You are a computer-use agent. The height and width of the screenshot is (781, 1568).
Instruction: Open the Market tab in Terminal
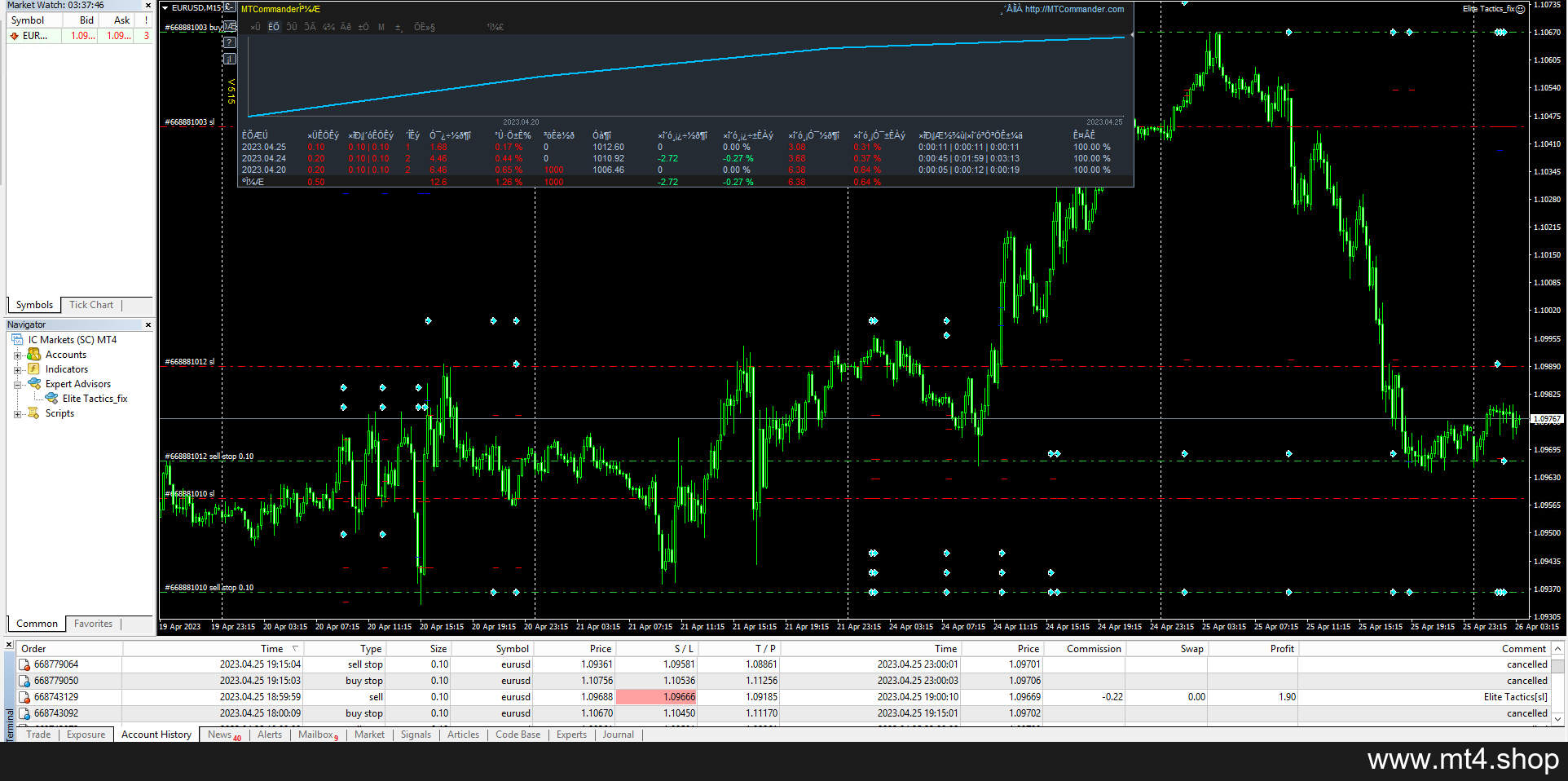[369, 735]
